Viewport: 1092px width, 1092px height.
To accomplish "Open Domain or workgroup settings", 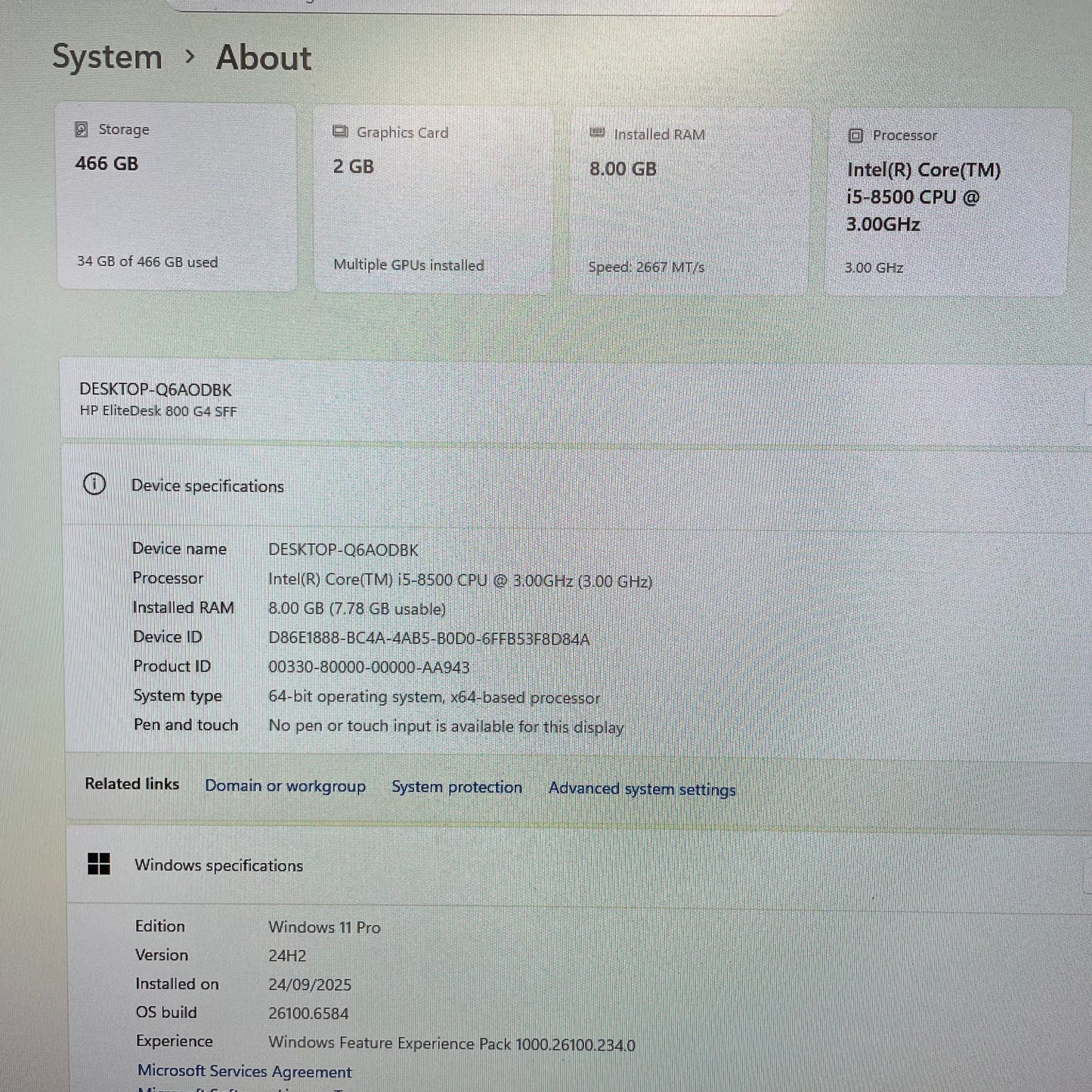I will pyautogui.click(x=285, y=786).
